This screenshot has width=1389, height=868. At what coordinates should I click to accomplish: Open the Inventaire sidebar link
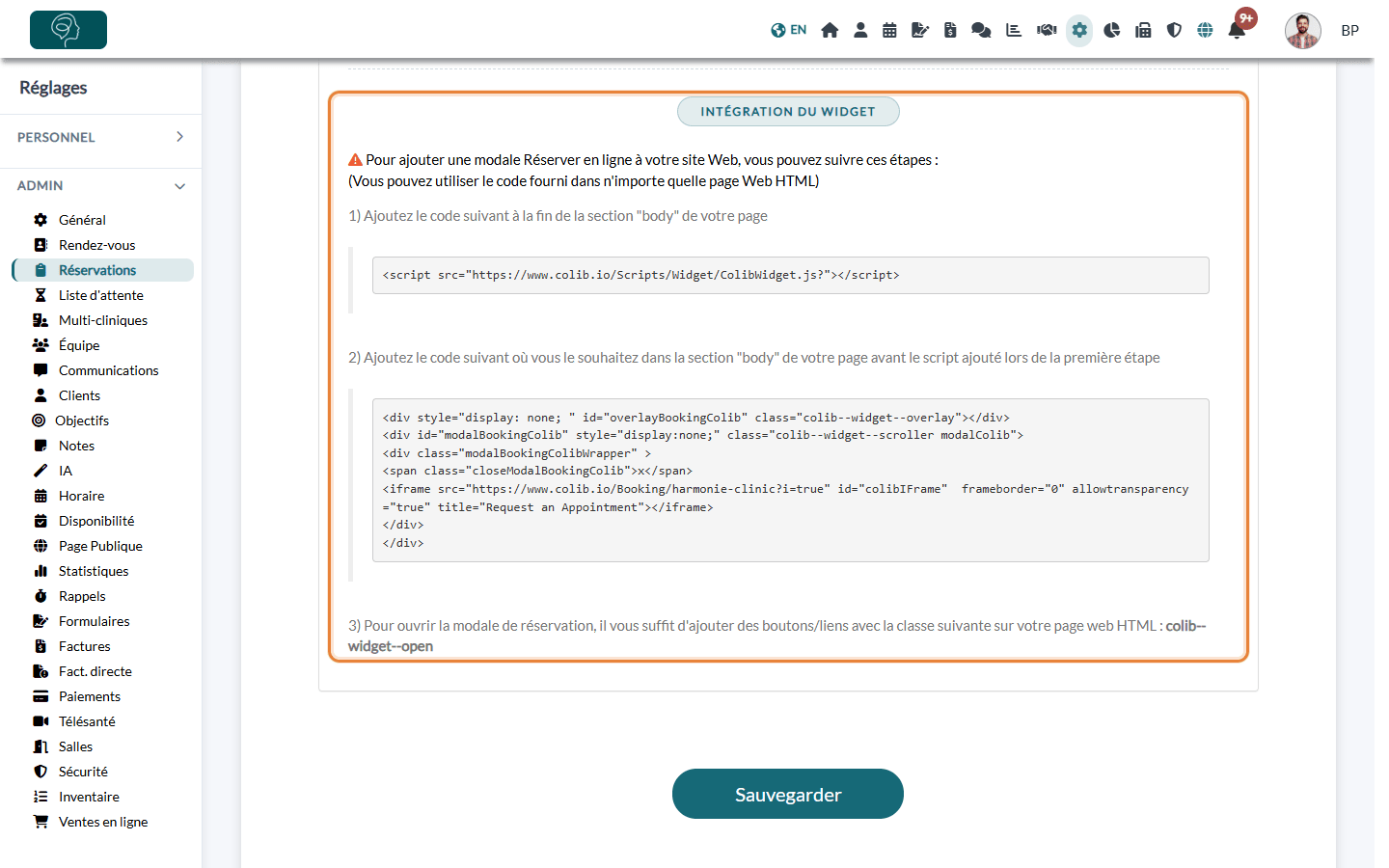89,797
